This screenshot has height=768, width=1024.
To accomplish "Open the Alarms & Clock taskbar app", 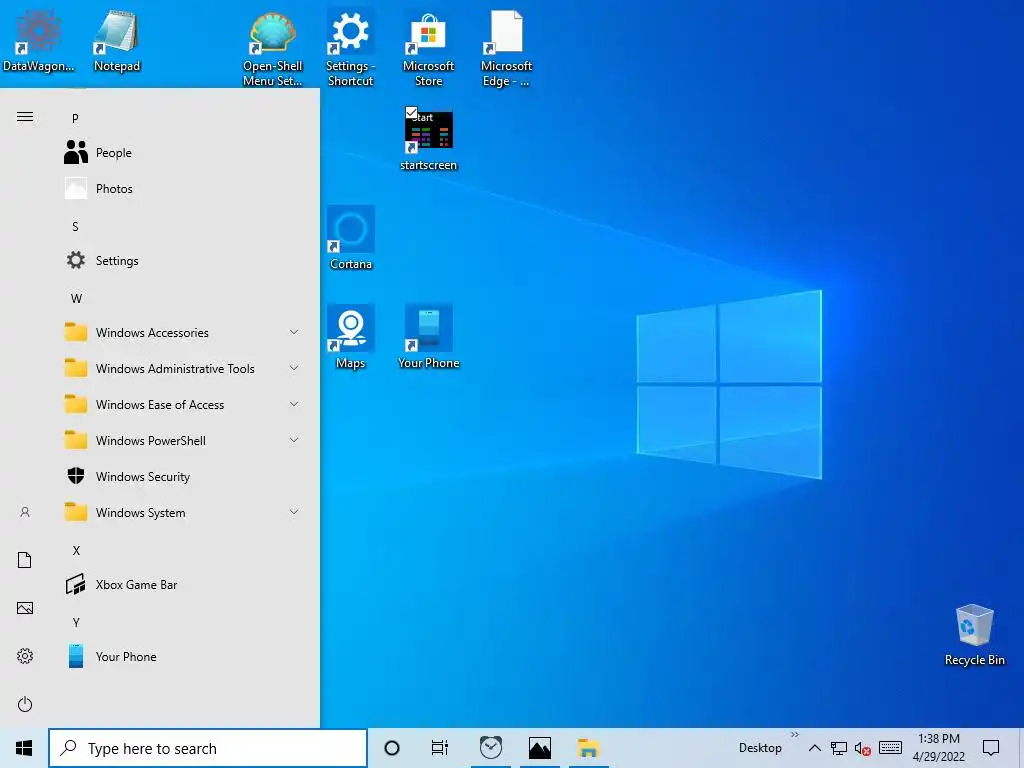I will (x=490, y=748).
